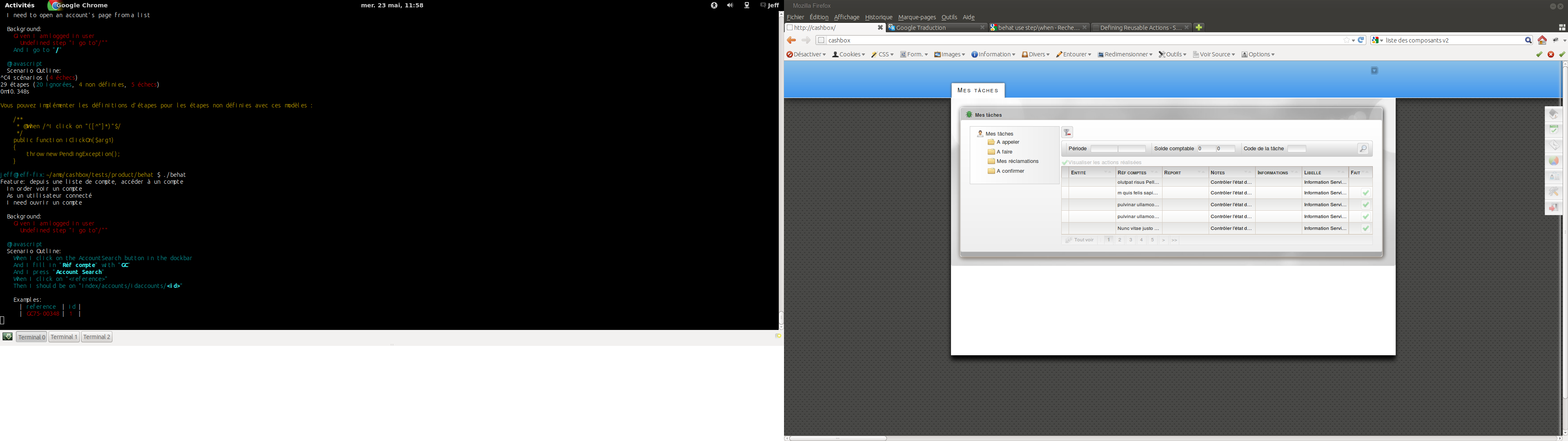
Task: Open the calendar tasks icon in dockbar
Action: click(1554, 130)
